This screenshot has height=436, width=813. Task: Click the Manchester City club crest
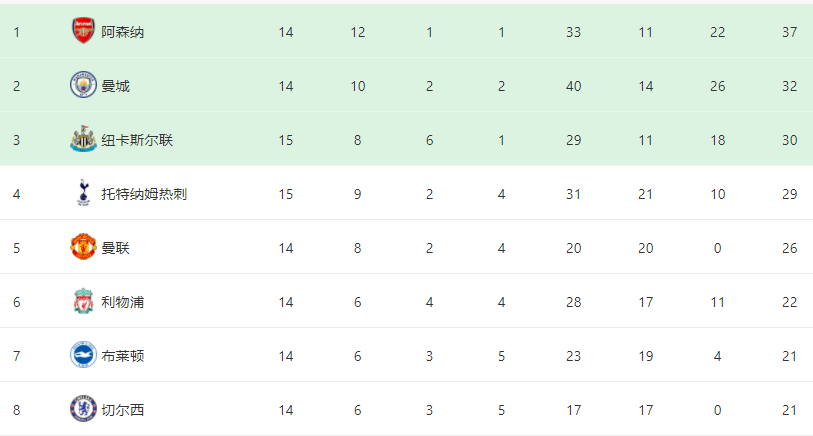(x=83, y=85)
